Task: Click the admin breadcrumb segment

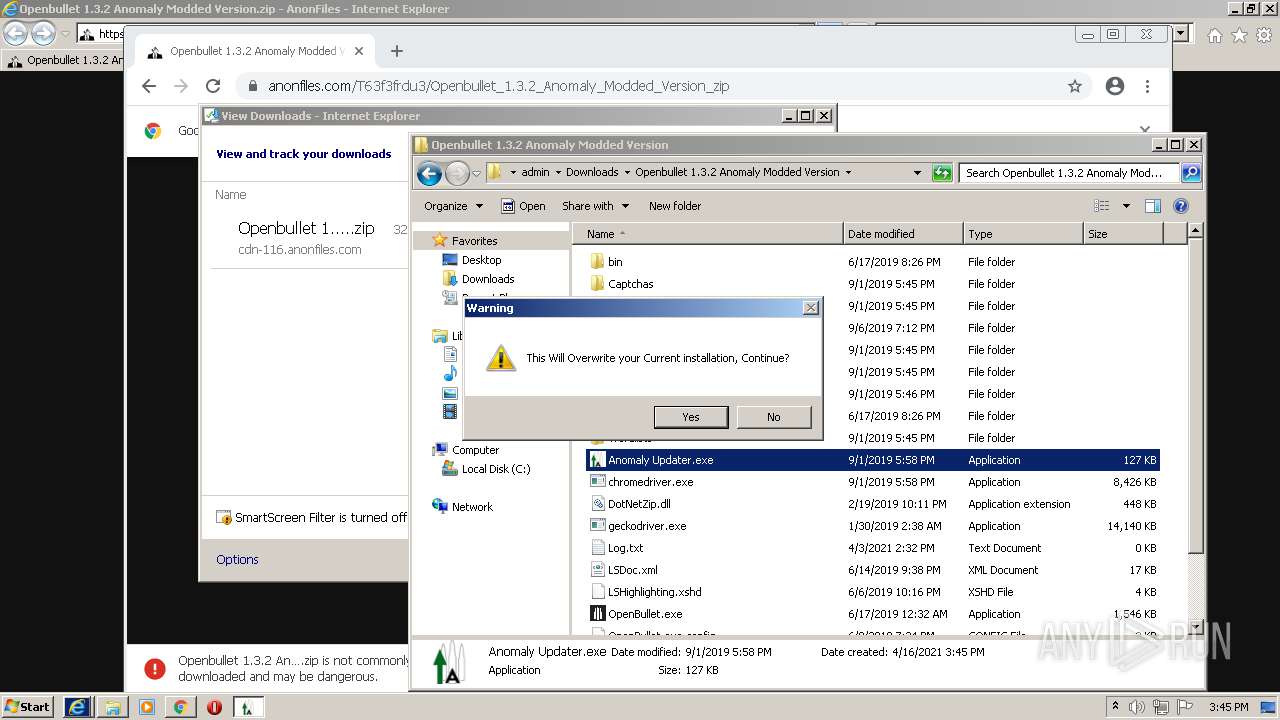Action: coord(535,172)
